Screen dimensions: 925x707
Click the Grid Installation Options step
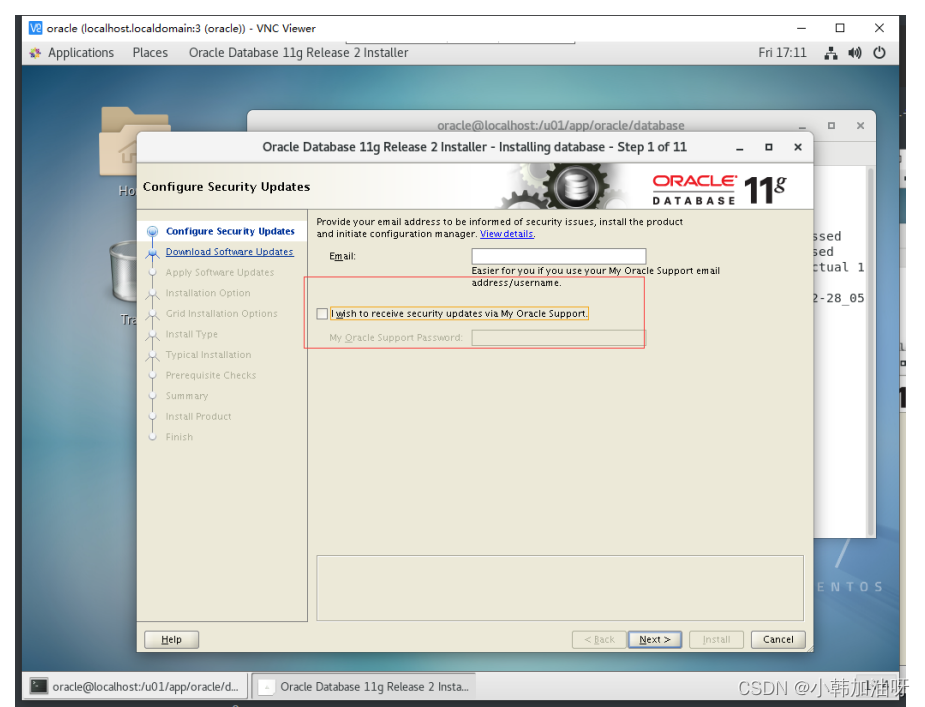[x=221, y=314]
